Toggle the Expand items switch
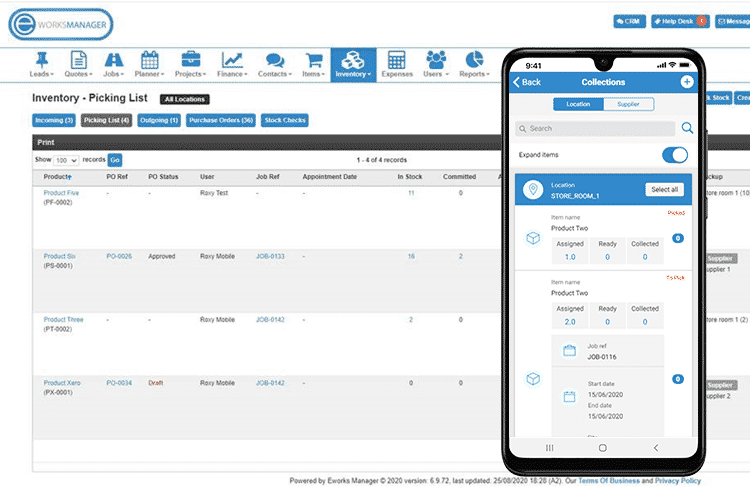Screen dimensions: 750x500 (x=675, y=155)
